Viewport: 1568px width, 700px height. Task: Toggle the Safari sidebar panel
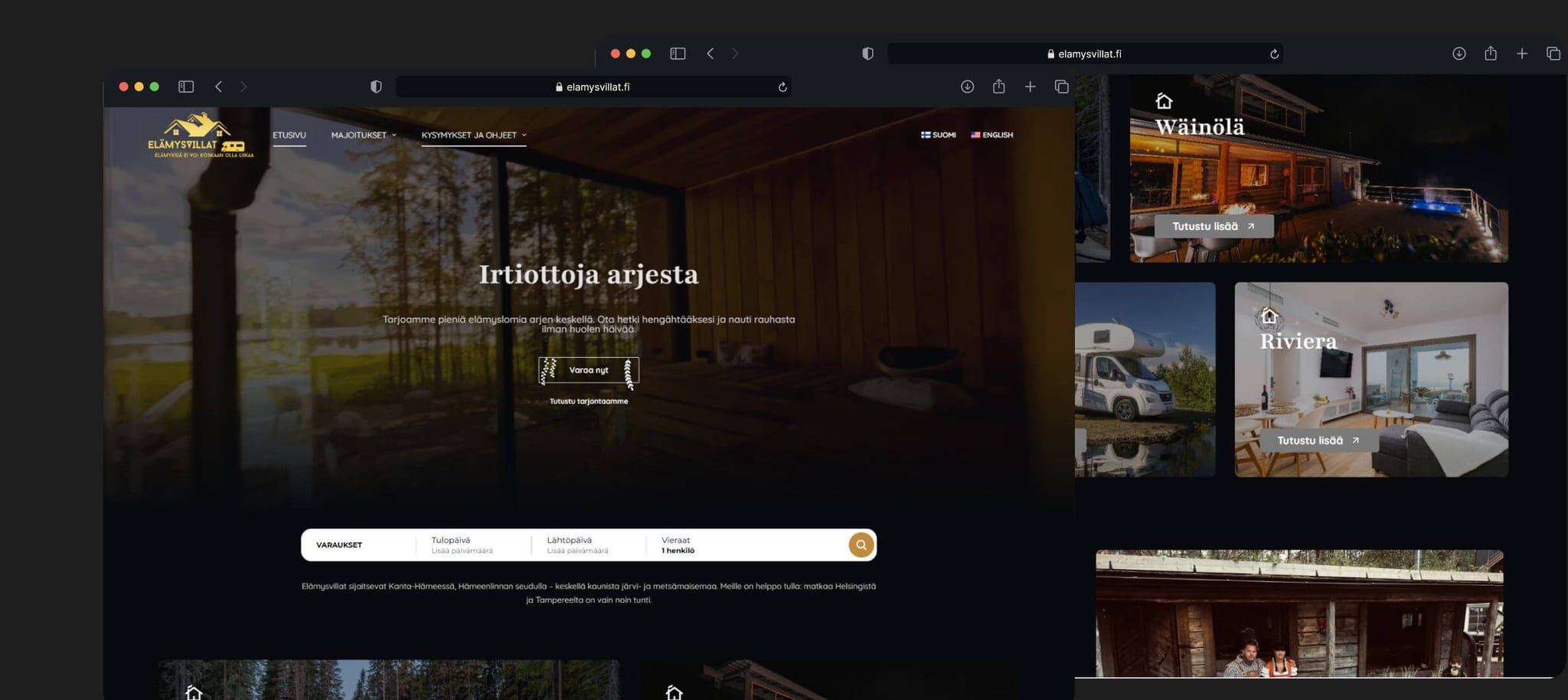pos(186,87)
